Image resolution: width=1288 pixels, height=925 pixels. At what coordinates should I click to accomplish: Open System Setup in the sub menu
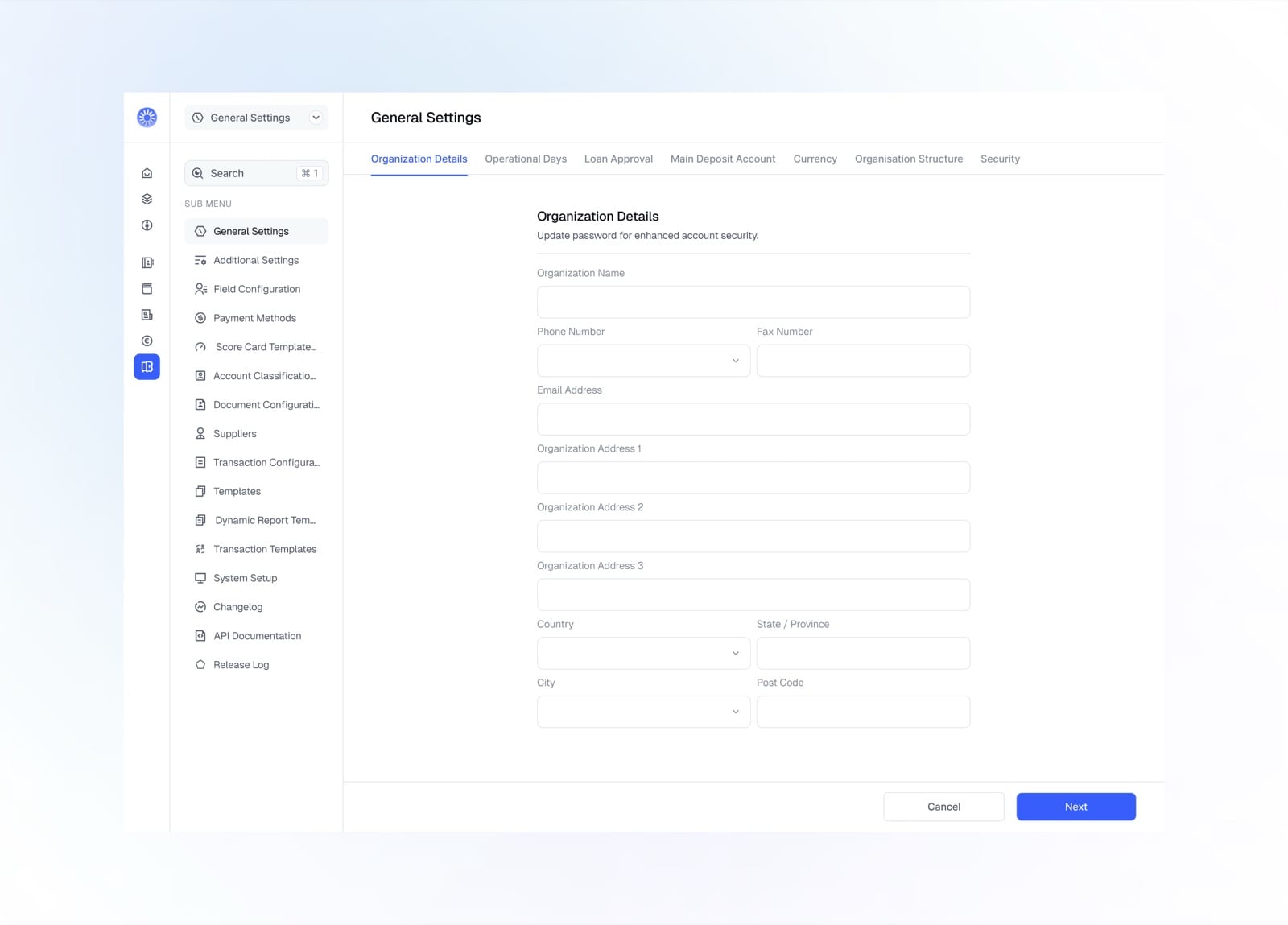tap(256, 578)
